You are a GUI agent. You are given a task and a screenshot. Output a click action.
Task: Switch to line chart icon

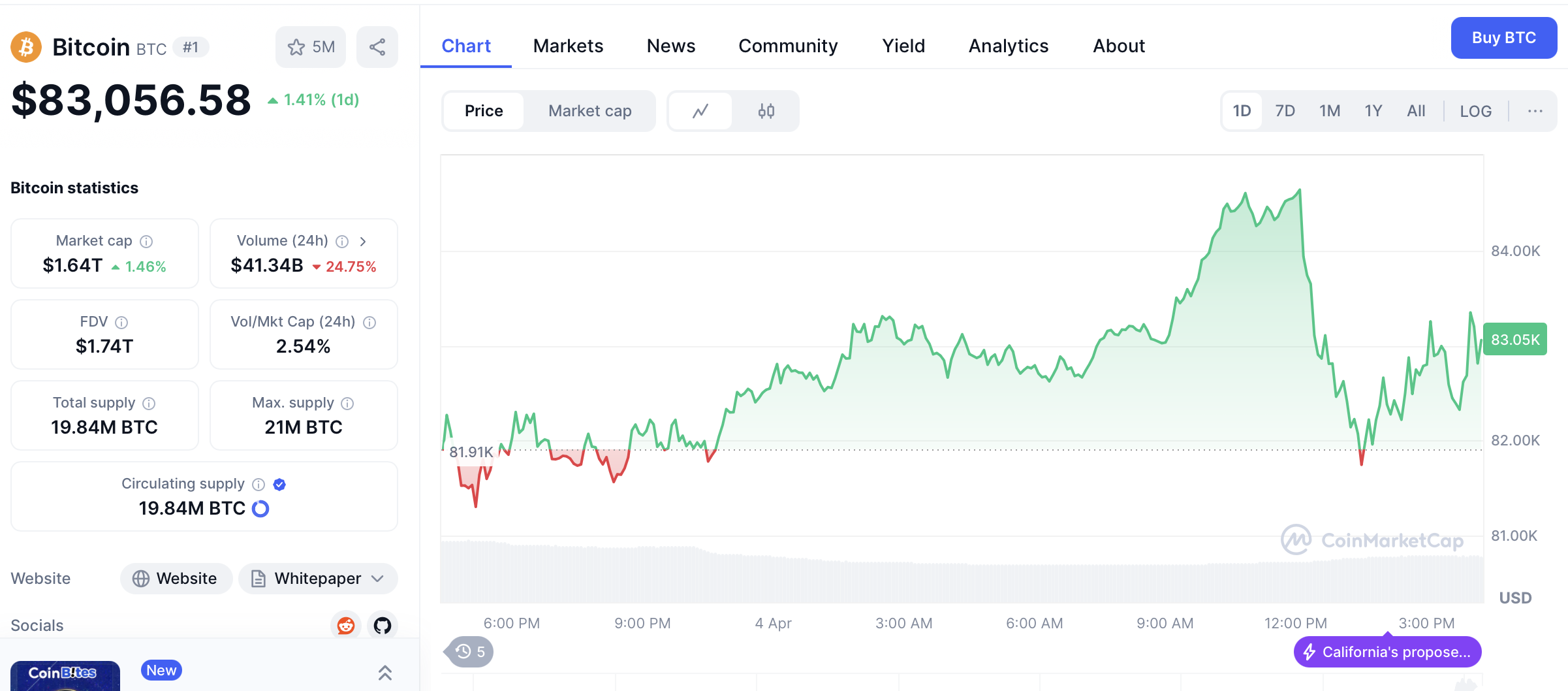[700, 111]
